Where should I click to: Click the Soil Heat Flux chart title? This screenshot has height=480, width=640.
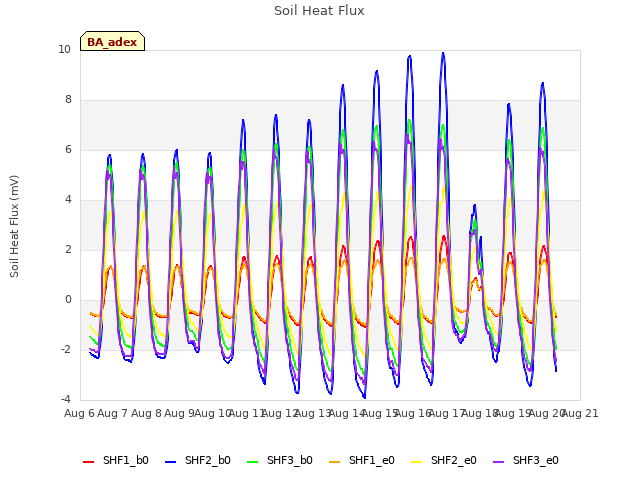(x=319, y=11)
